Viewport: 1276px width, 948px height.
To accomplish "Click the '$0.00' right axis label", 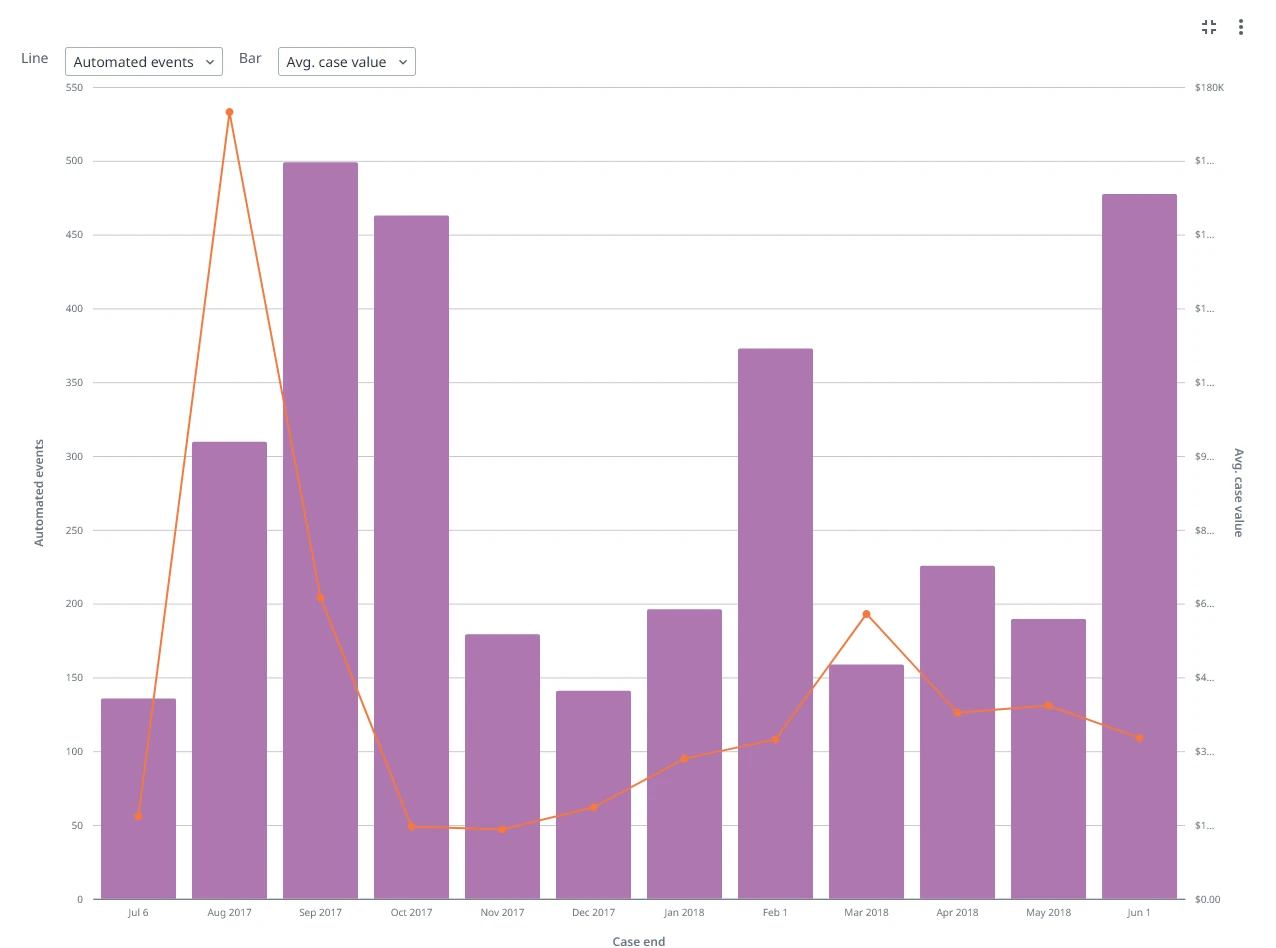I will [1207, 900].
